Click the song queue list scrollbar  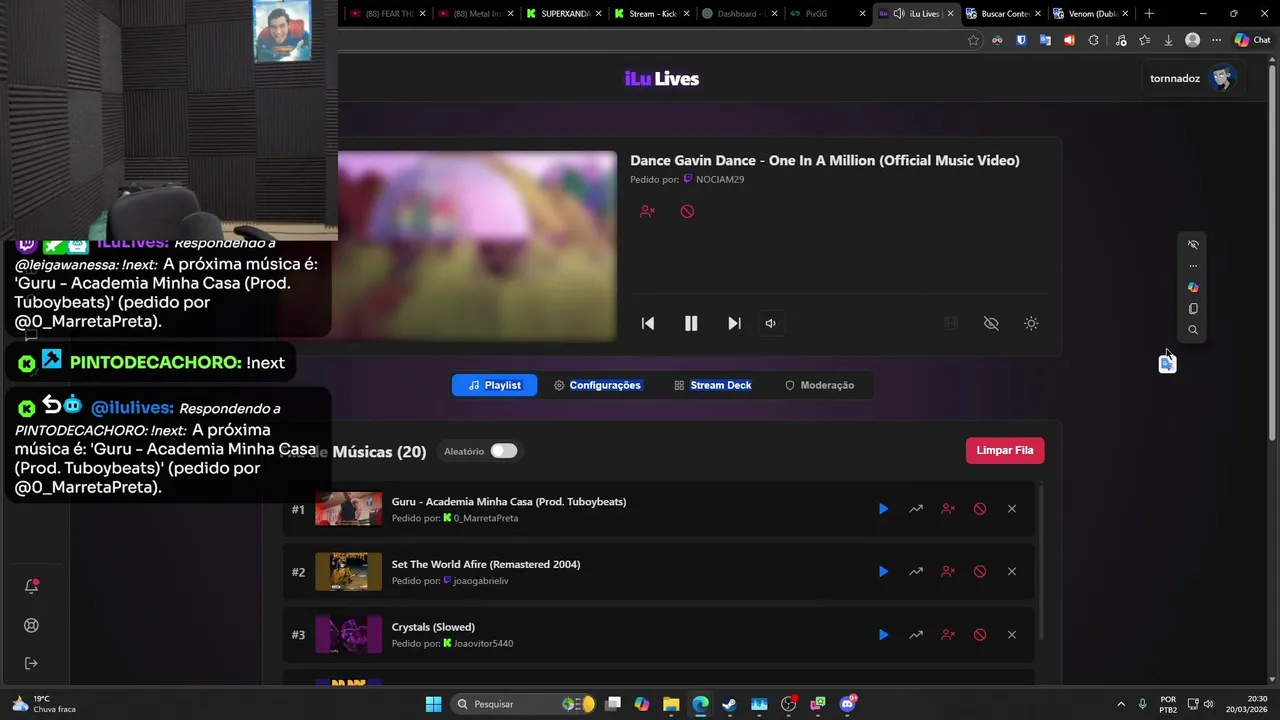point(1041,560)
